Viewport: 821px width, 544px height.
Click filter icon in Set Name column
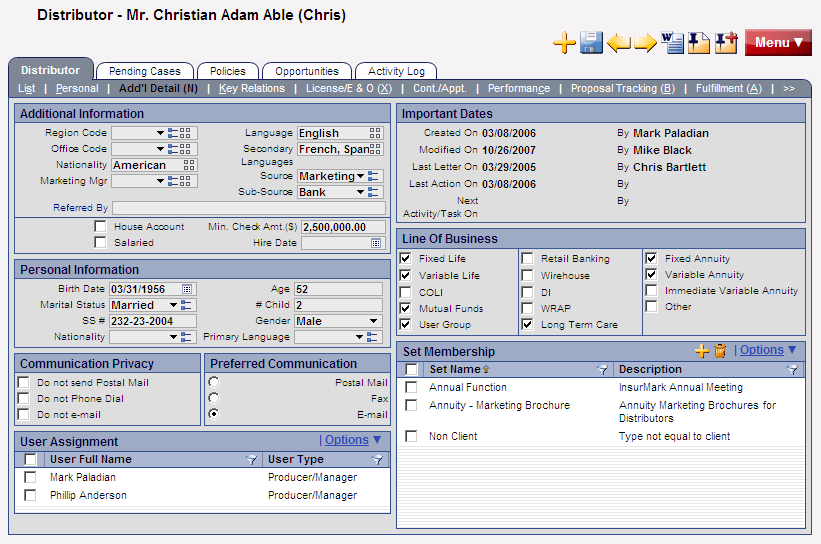pos(602,370)
